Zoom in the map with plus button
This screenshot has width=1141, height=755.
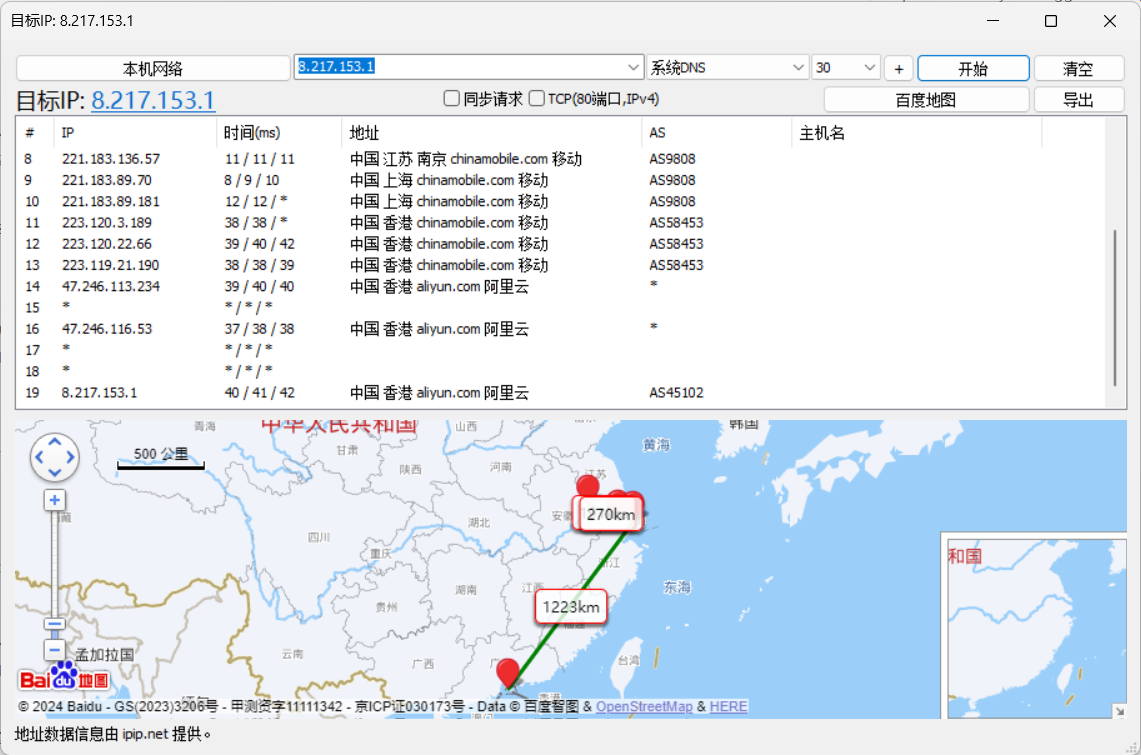coord(55,500)
